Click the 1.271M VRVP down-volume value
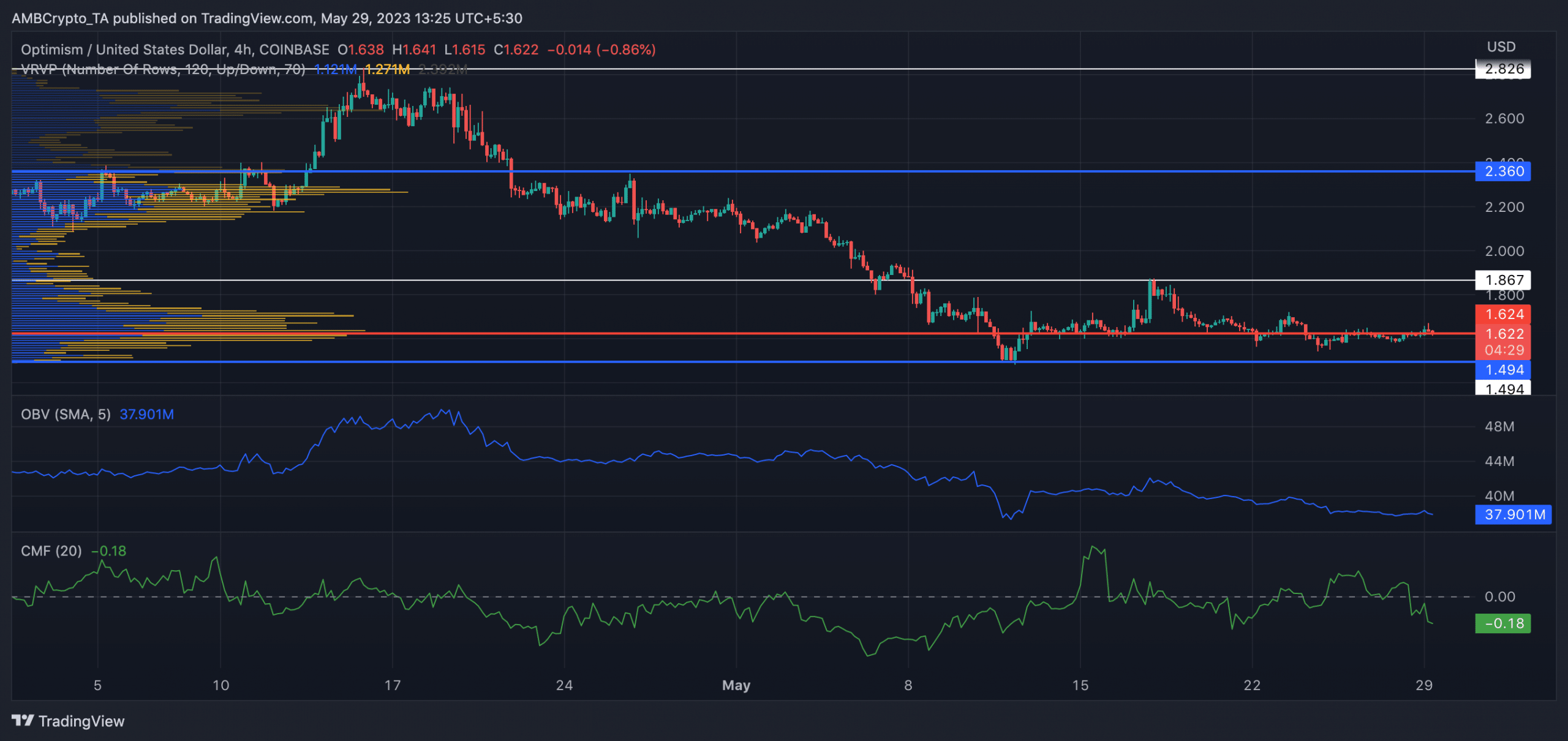This screenshot has height=741, width=1568. tap(387, 69)
